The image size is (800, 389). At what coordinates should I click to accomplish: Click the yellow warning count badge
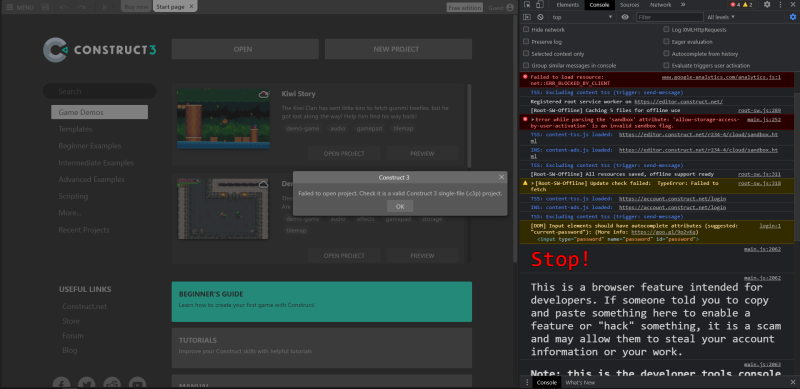(x=747, y=5)
